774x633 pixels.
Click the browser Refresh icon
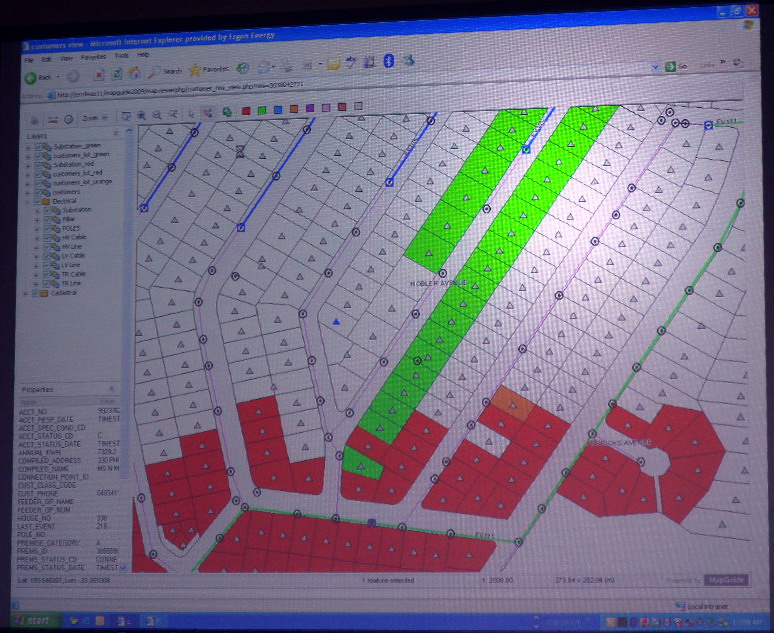(x=116, y=74)
